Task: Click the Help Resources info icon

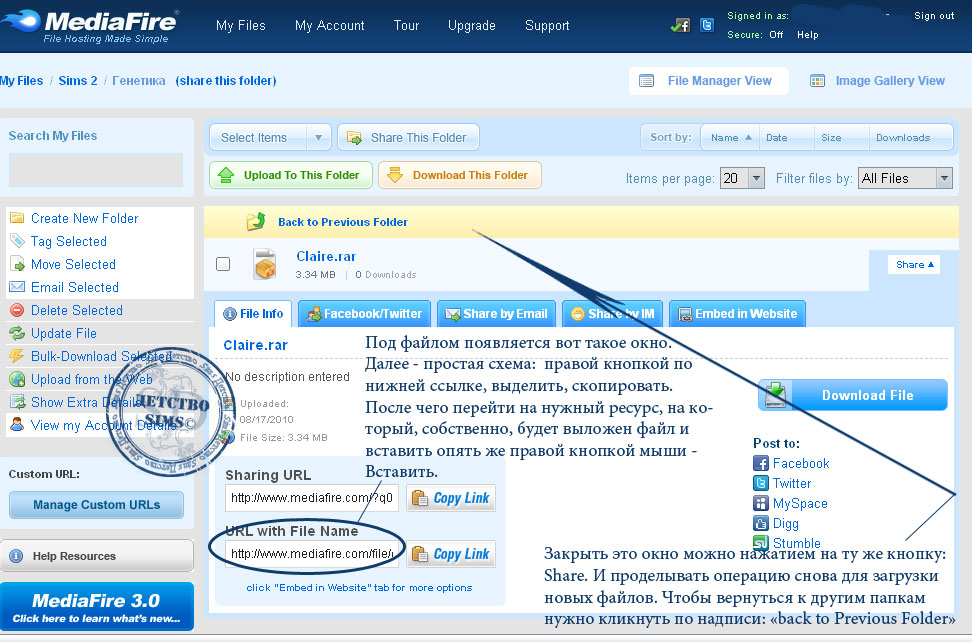Action: click(x=16, y=556)
